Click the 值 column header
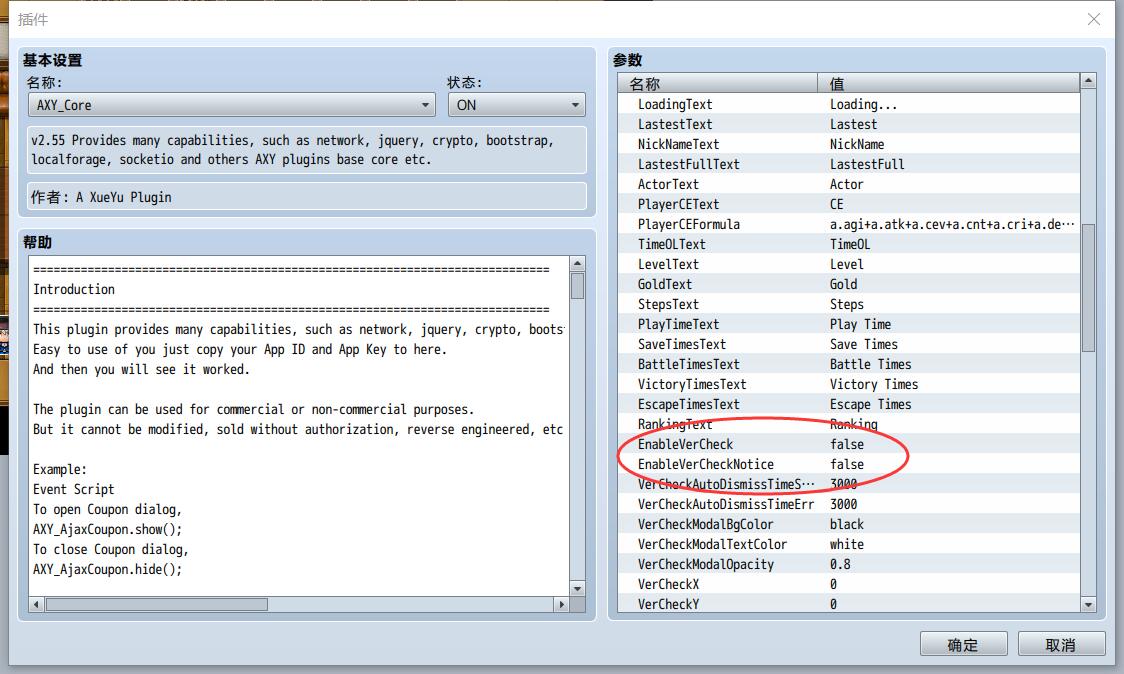This screenshot has height=674, width=1124. click(x=948, y=83)
